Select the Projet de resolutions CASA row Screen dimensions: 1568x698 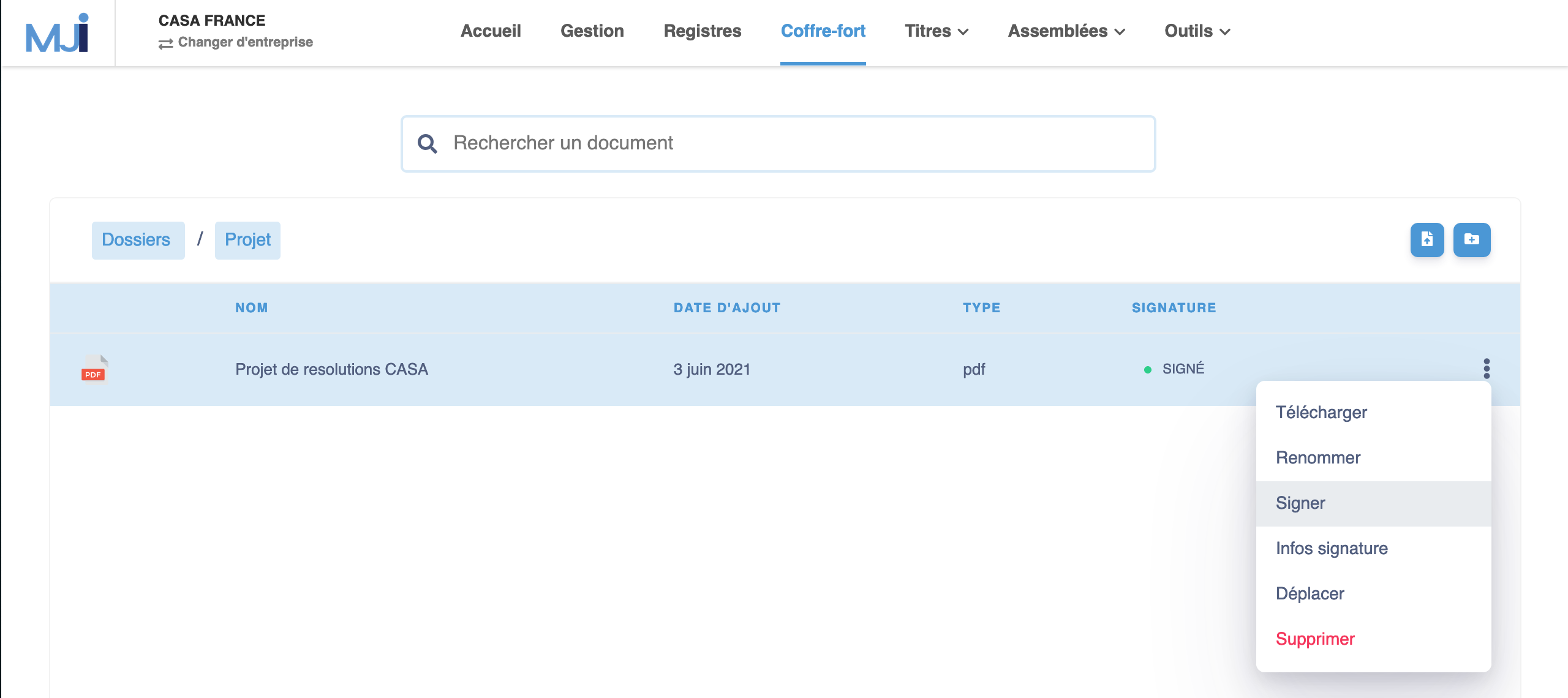pyautogui.click(x=331, y=369)
